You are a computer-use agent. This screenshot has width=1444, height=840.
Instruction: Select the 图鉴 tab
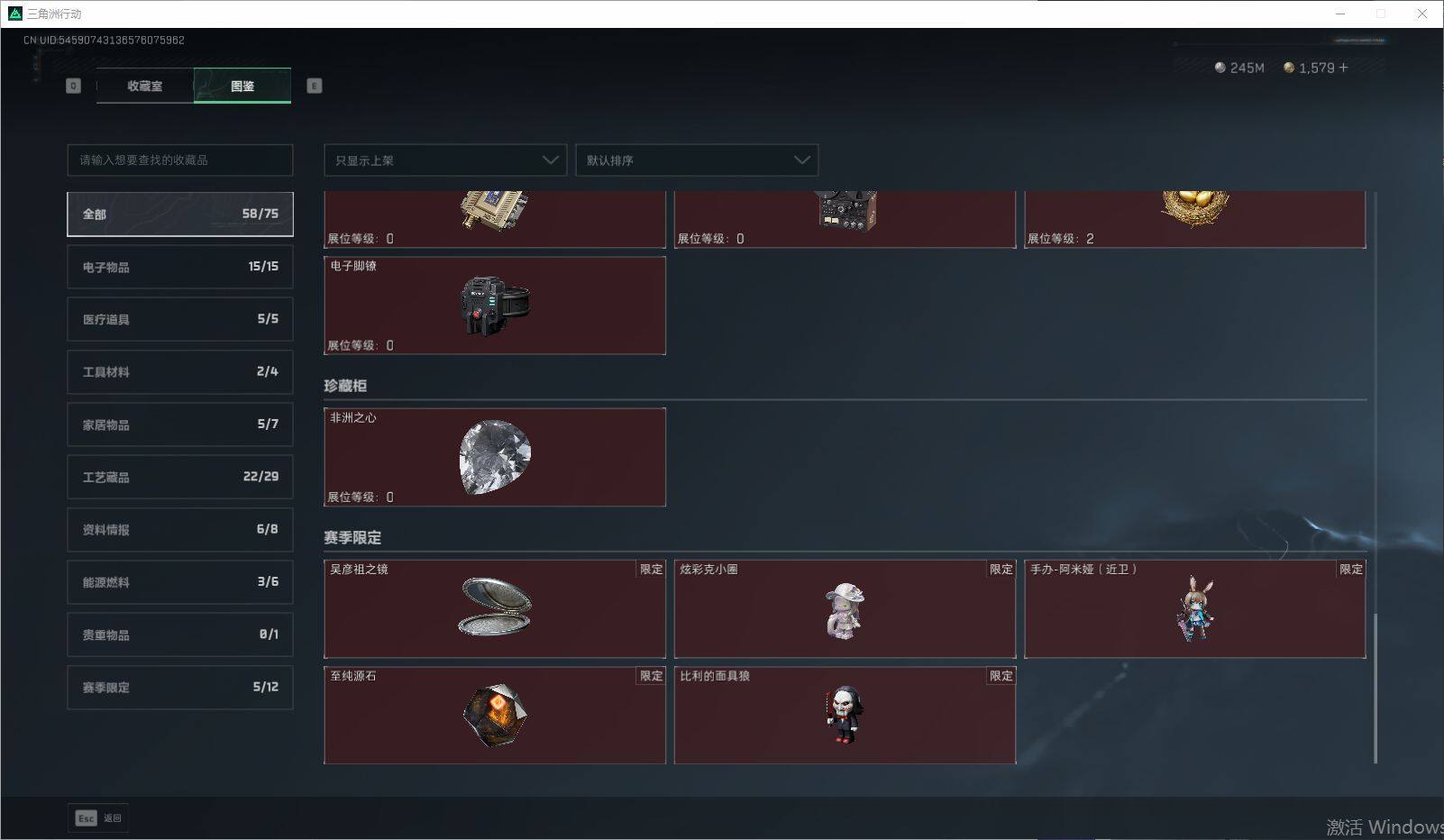tap(242, 86)
